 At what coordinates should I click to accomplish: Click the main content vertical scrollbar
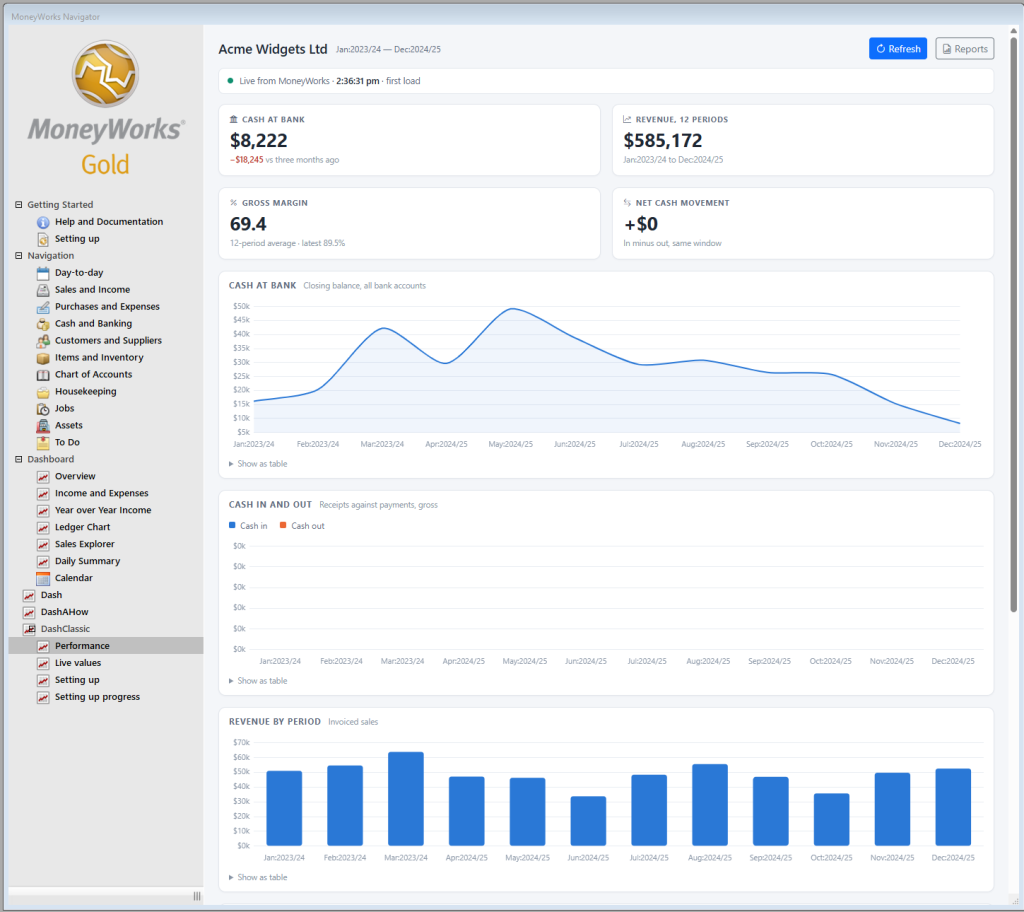point(1014,325)
